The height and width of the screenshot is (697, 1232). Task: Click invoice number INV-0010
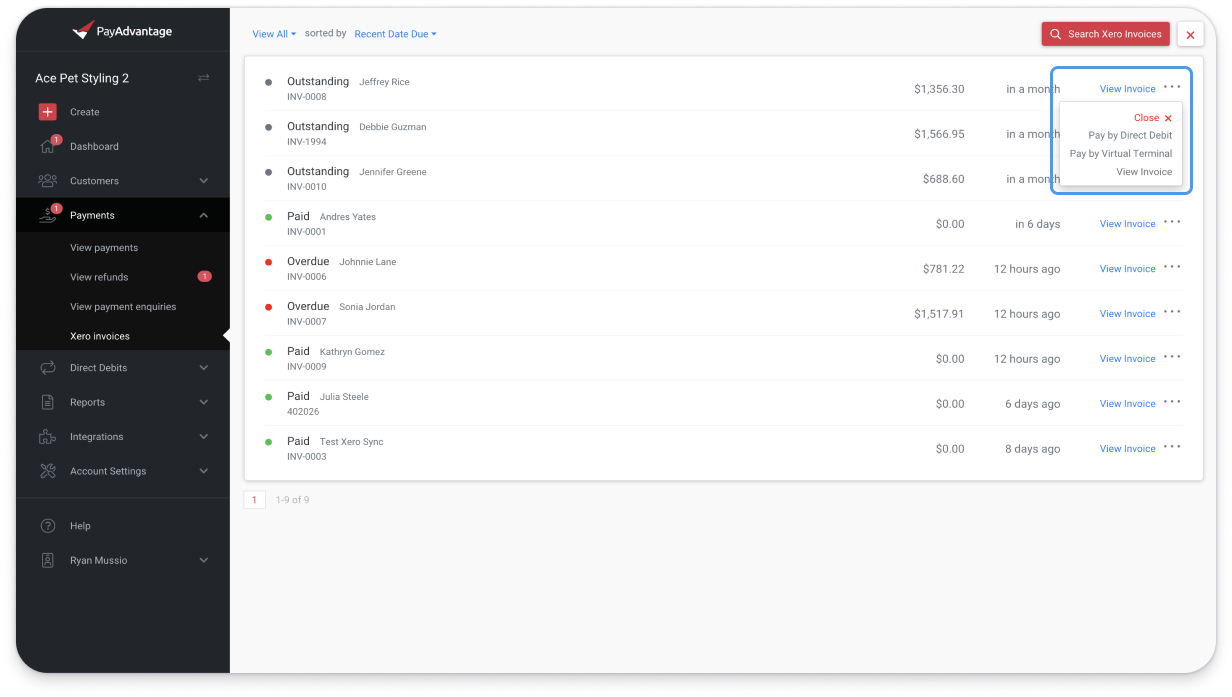tap(307, 187)
